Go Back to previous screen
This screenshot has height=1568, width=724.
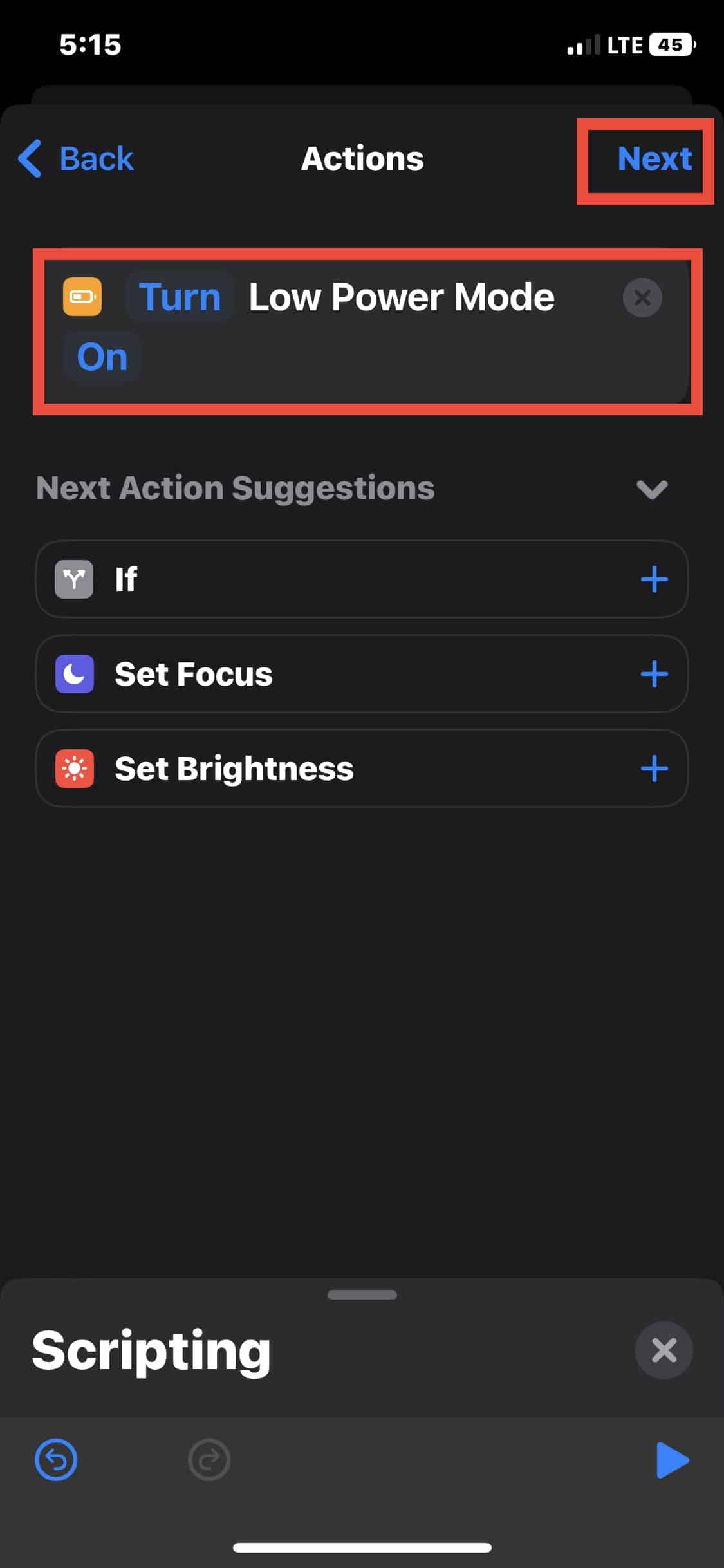coord(77,158)
